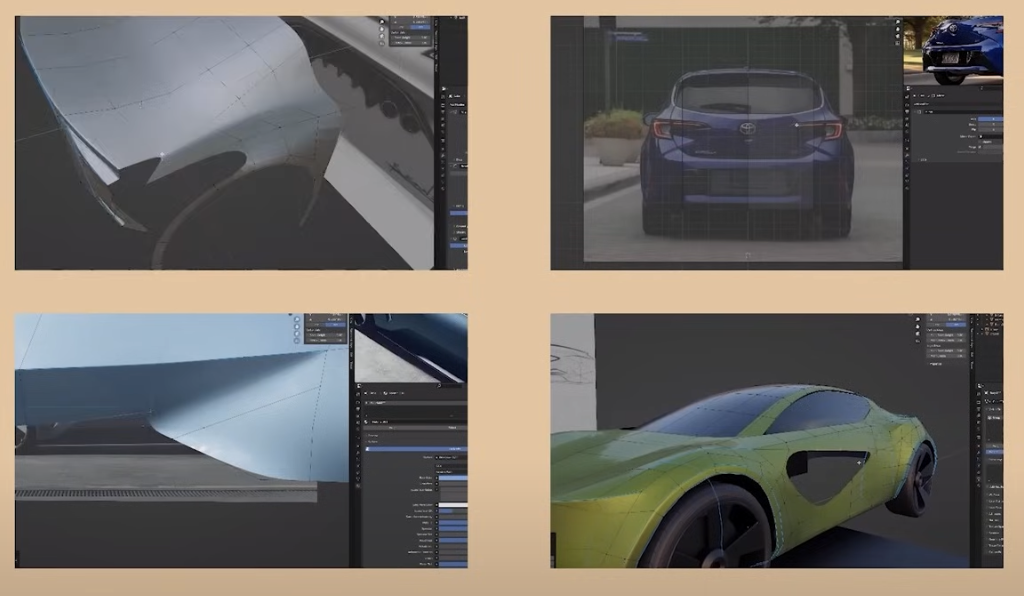Expand the Preview section in blue fender material panel

(x=373, y=435)
